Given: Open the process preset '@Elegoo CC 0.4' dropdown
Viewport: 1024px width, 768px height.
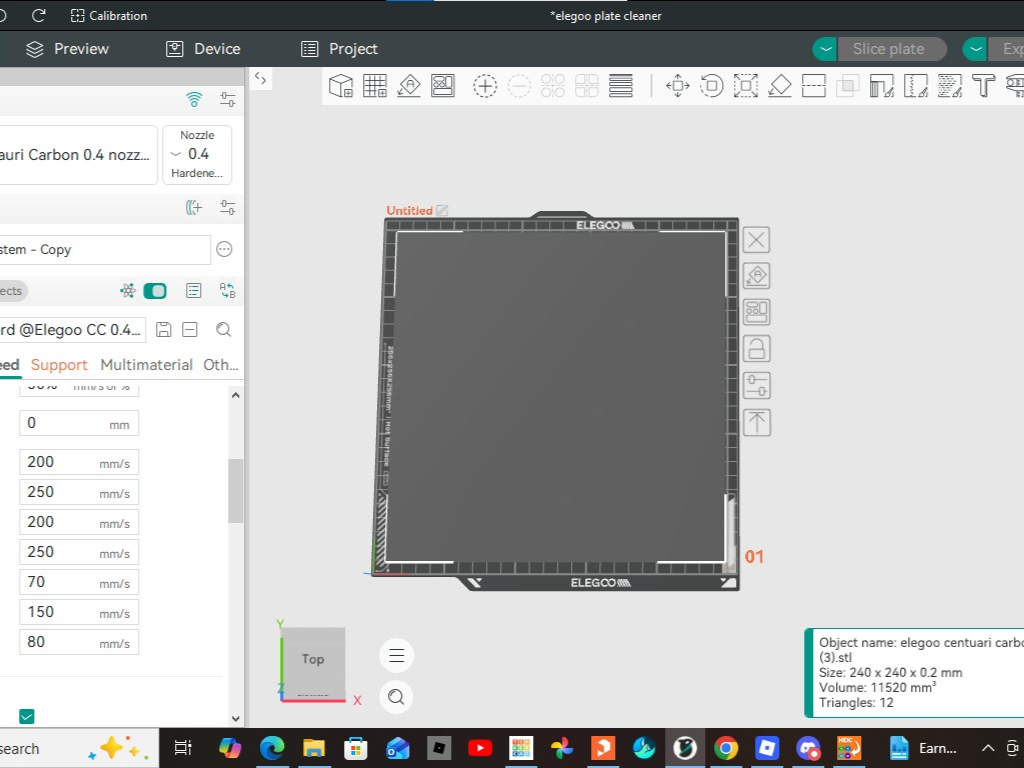Looking at the screenshot, I should click(x=72, y=330).
